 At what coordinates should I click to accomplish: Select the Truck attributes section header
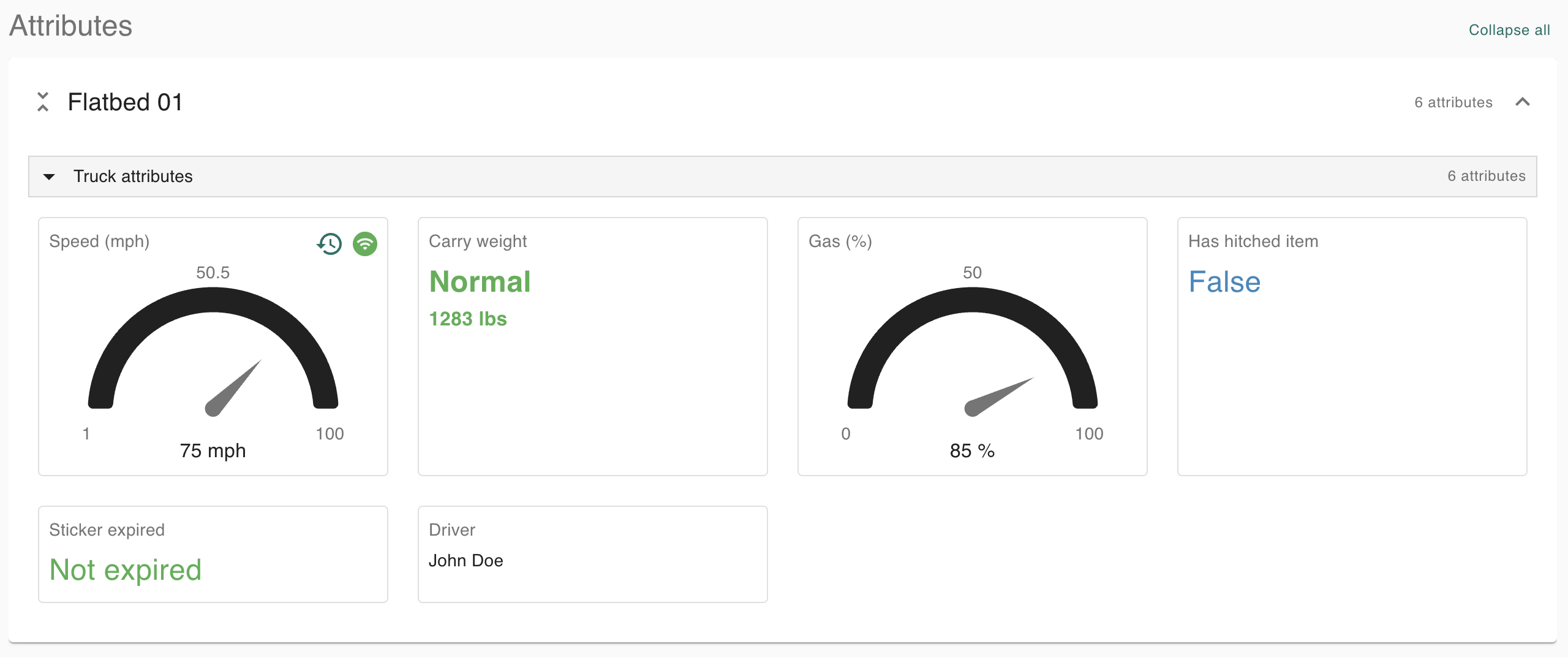click(133, 177)
